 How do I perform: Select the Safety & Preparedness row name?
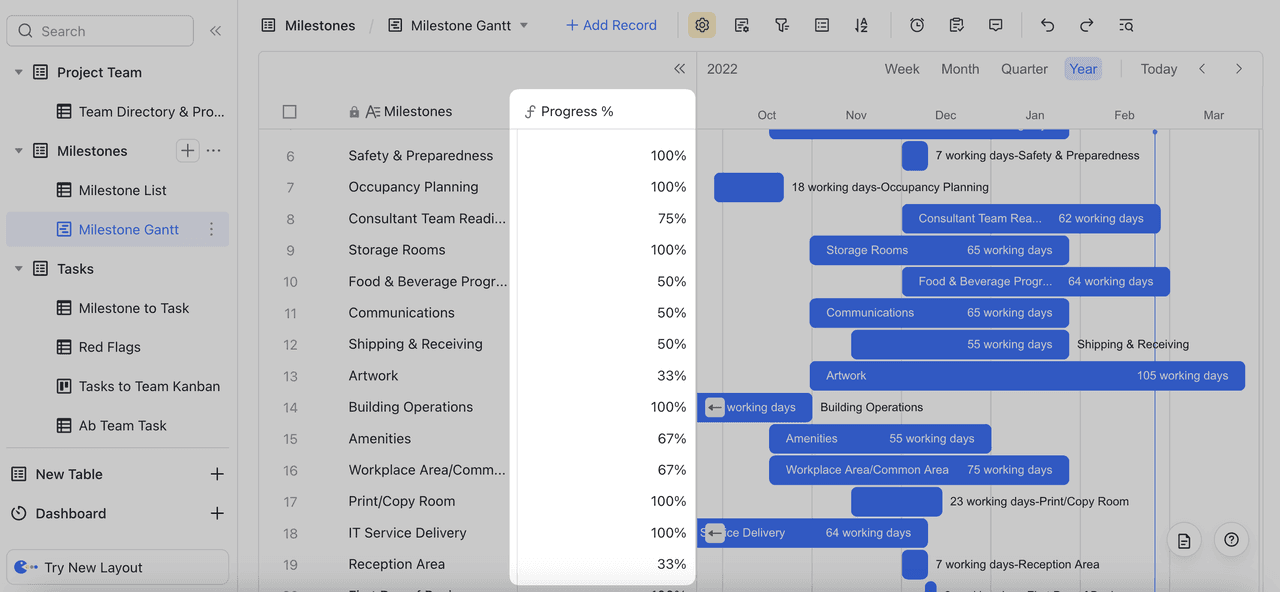(x=421, y=156)
